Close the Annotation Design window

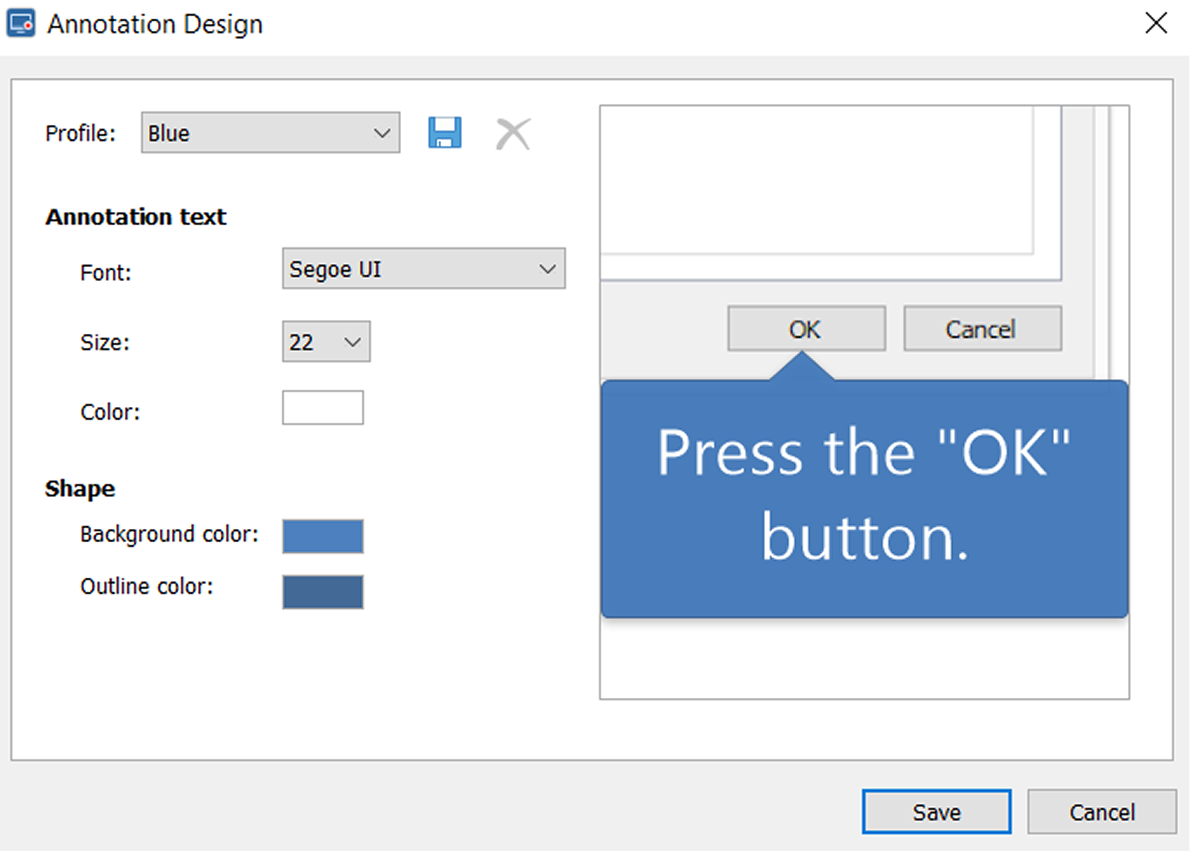pos(1156,23)
